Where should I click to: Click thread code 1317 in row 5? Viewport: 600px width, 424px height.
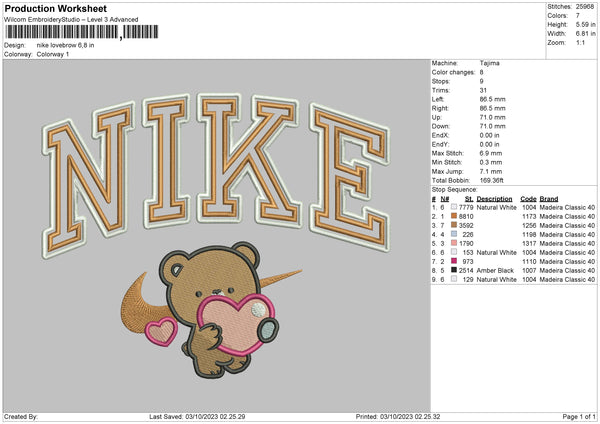tap(529, 243)
